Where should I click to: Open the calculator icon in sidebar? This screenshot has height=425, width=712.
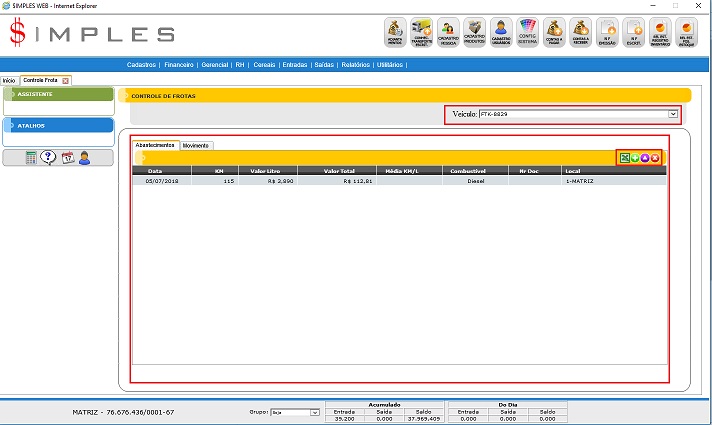(x=31, y=157)
